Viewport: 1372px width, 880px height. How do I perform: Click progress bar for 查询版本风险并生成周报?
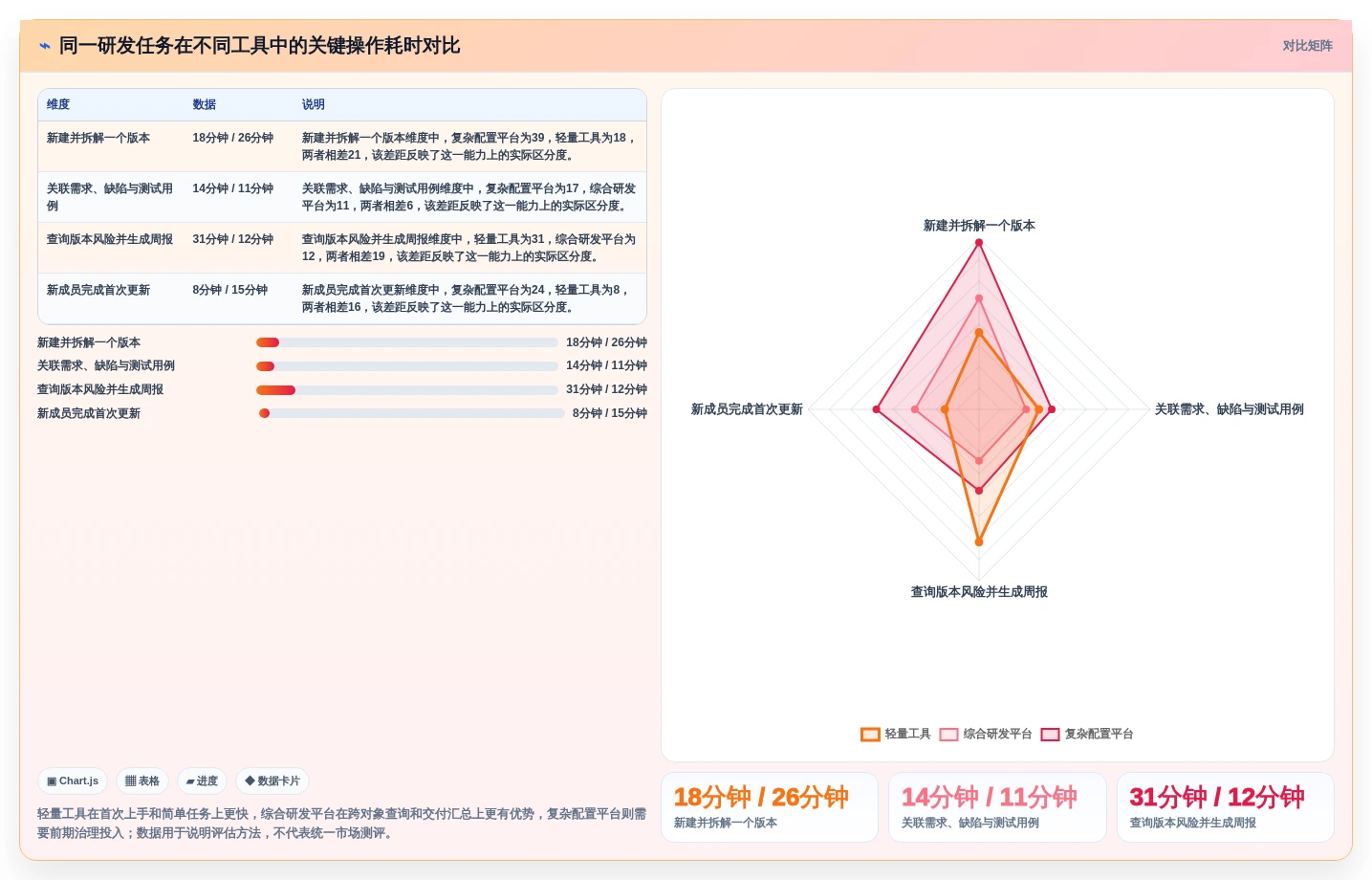407,390
